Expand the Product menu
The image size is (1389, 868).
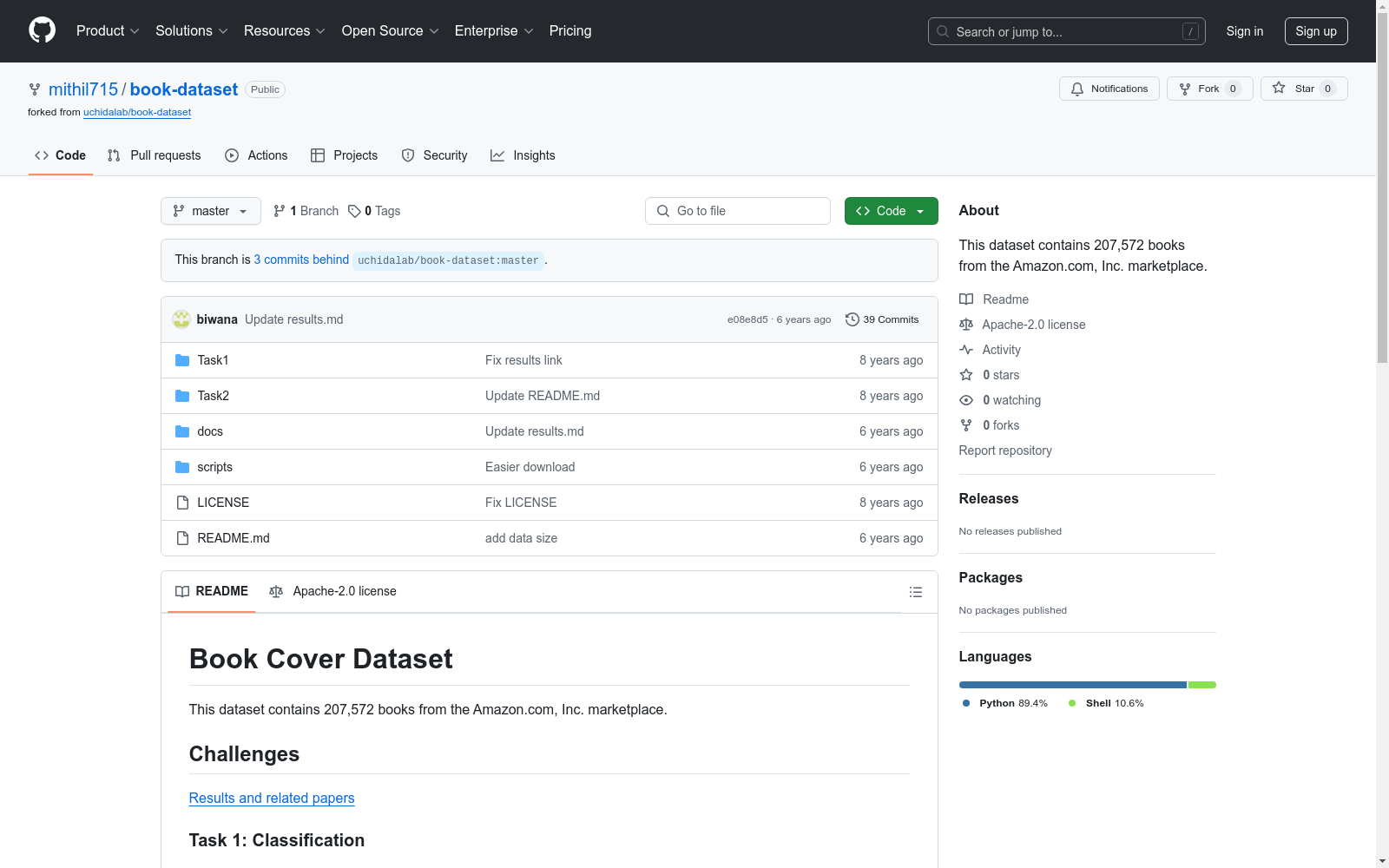tap(108, 31)
